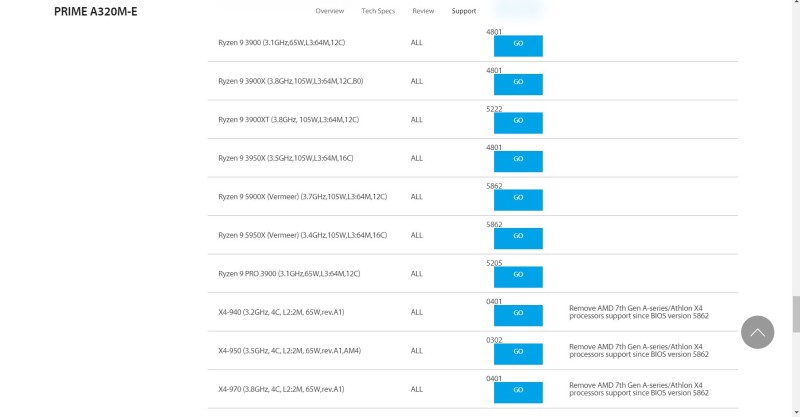This screenshot has height=417, width=800.
Task: Click BIOS version 0302 in X4-950 row
Action: [x=494, y=340]
